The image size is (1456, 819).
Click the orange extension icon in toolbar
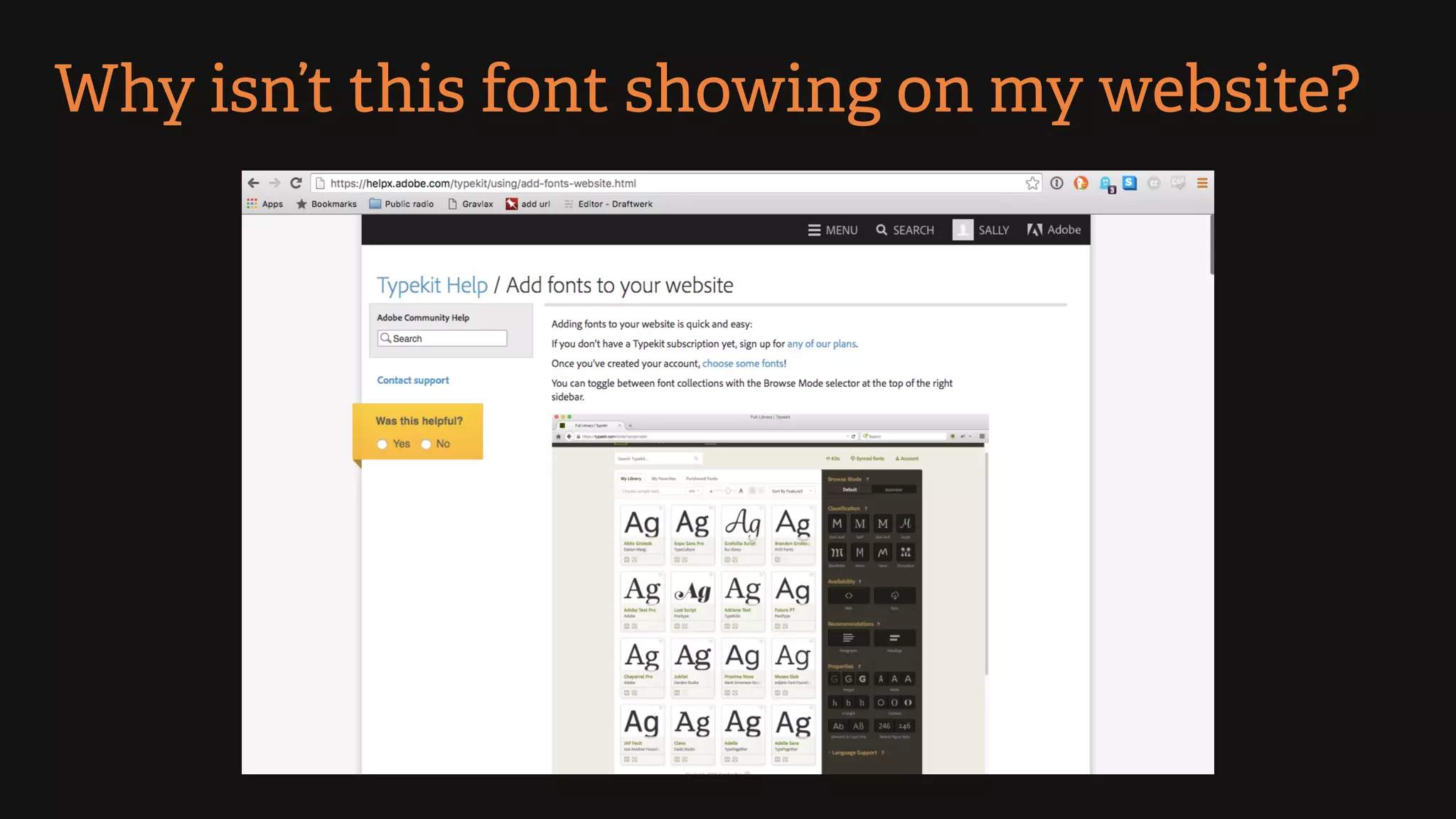1081,183
